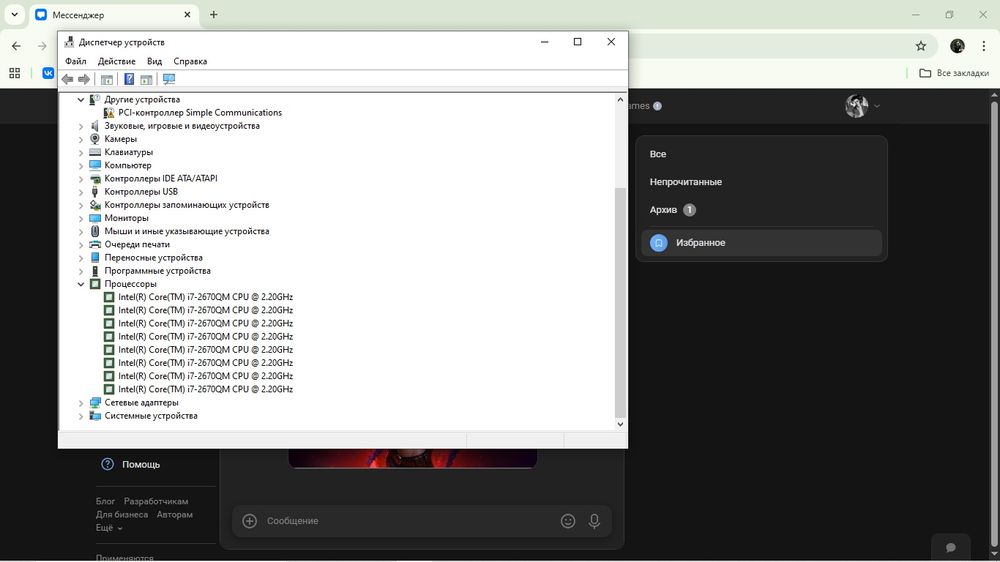Click the Device Manager vertical scrollbar thumb
This screenshot has width=1000, height=562.
620,303
